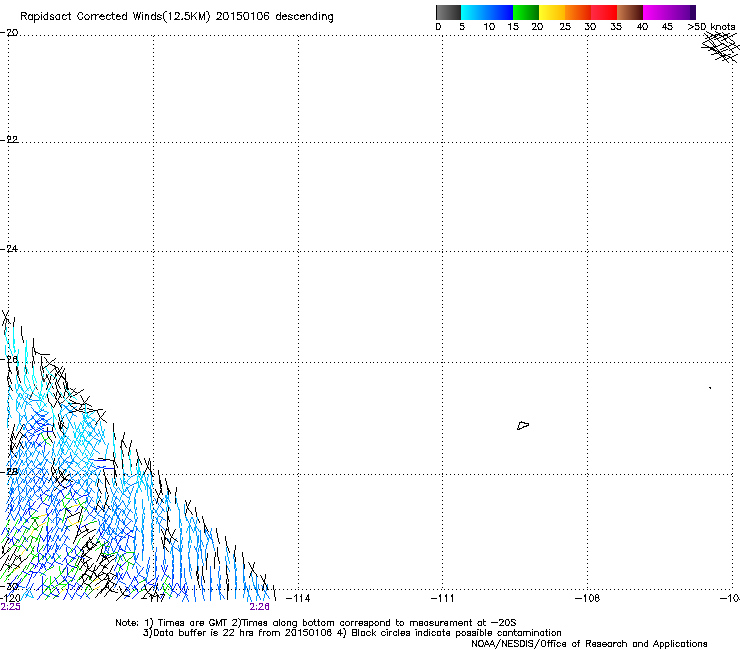The width and height of the screenshot is (740, 650).
Task: Click the '-108' longitude axis label
Action: pos(587,598)
